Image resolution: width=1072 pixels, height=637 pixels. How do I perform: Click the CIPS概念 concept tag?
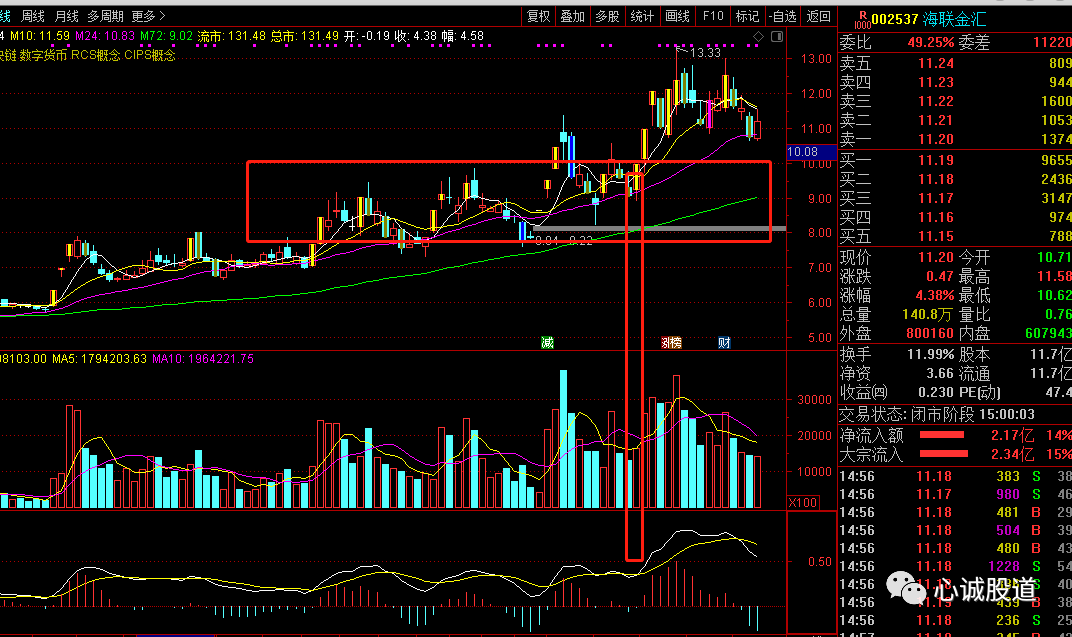150,55
